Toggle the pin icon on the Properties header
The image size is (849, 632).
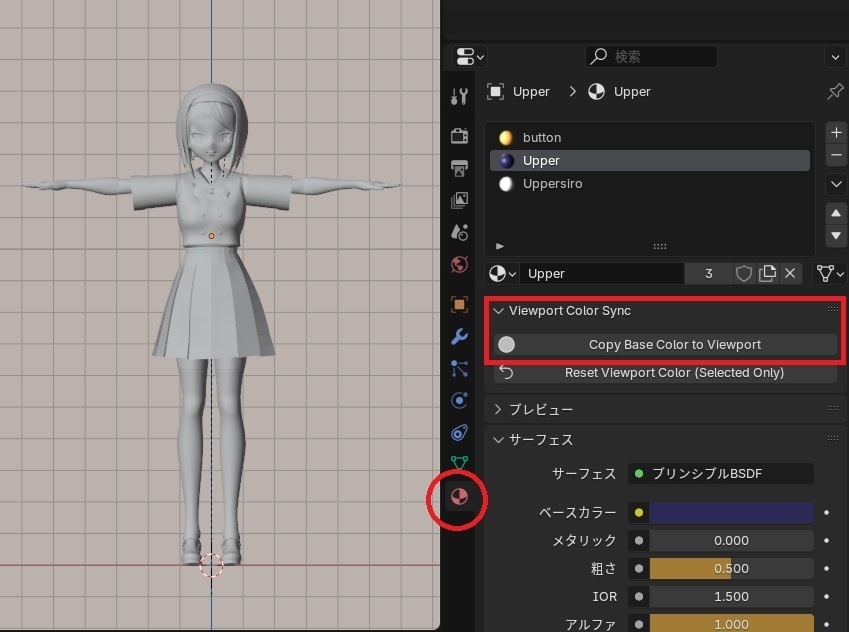[x=835, y=91]
